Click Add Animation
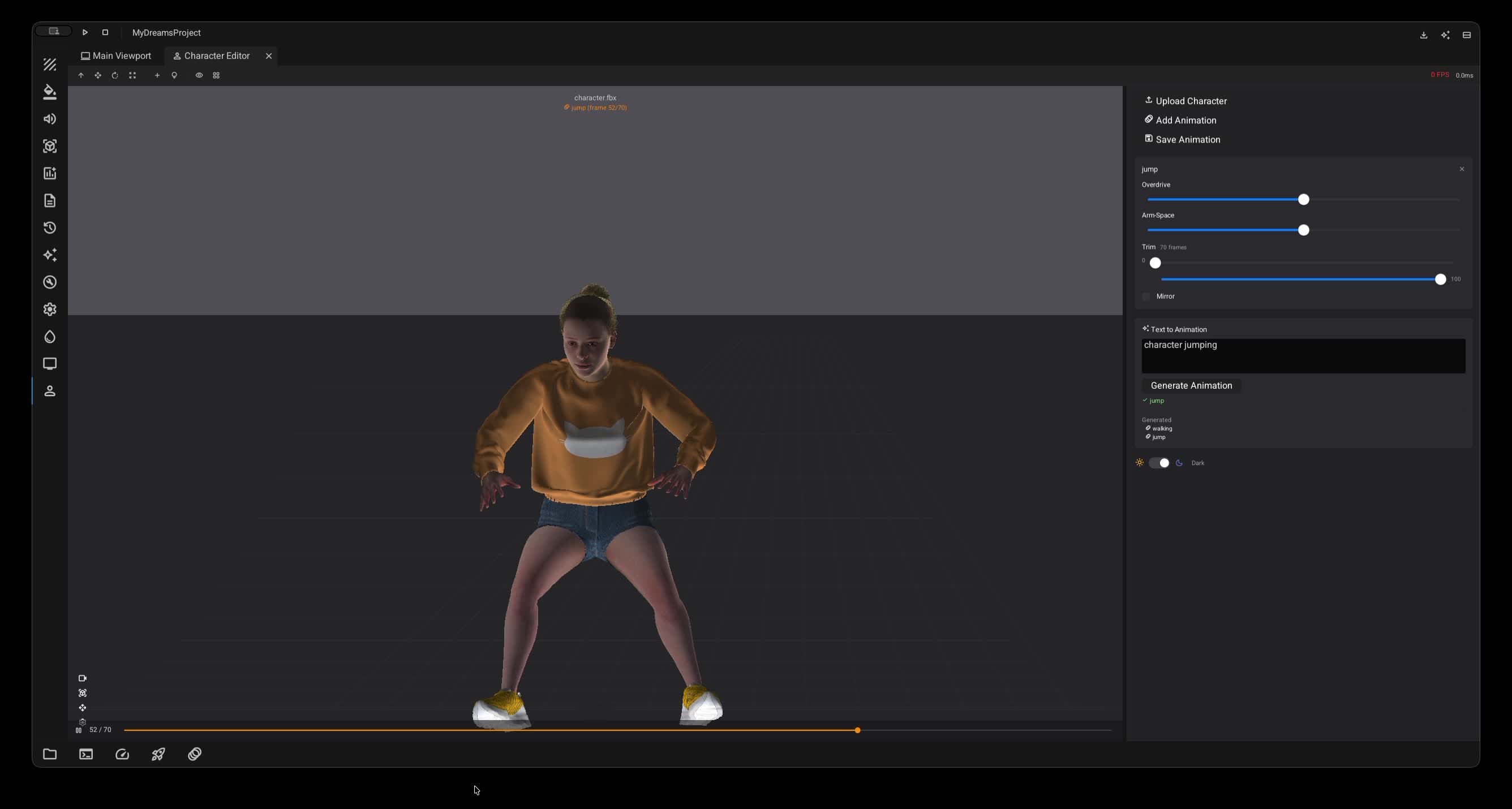This screenshot has height=809, width=1512. click(1180, 121)
